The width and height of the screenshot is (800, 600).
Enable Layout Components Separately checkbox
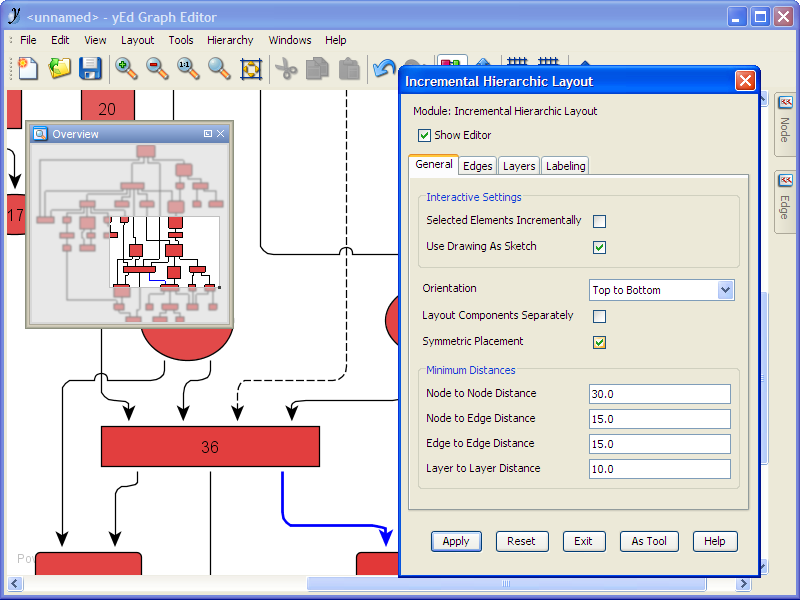[x=599, y=316]
